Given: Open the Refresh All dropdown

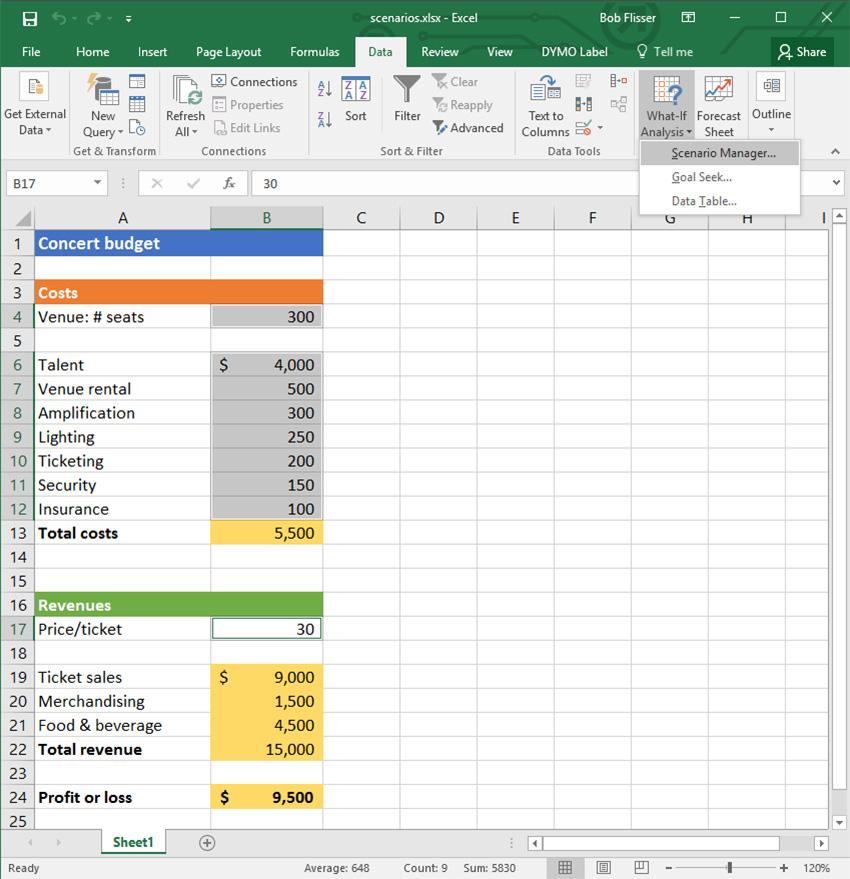Looking at the screenshot, I should click(186, 106).
